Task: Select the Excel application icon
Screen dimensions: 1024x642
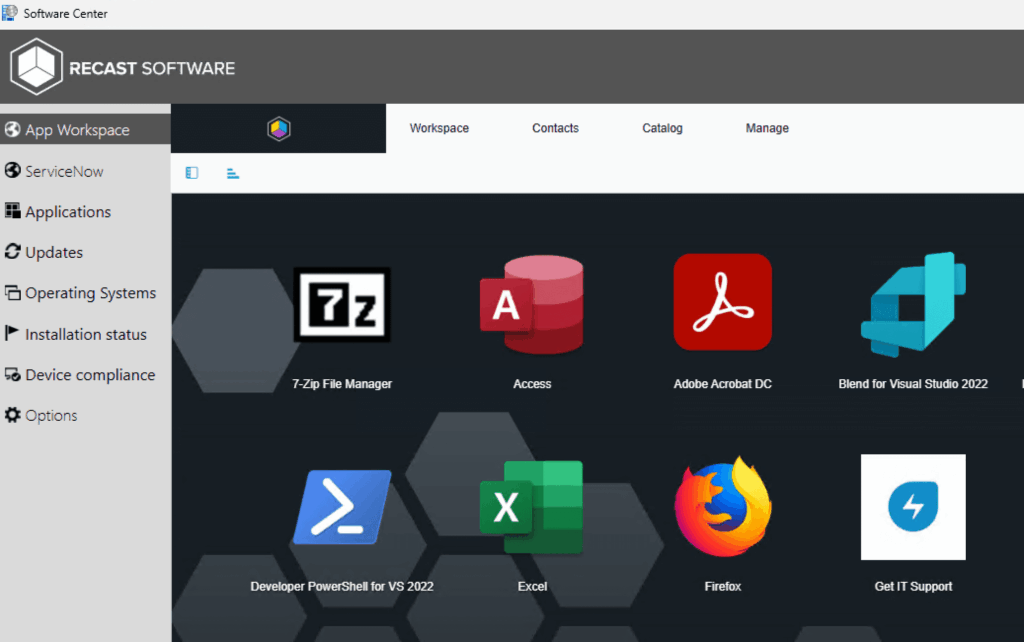Action: [x=531, y=507]
